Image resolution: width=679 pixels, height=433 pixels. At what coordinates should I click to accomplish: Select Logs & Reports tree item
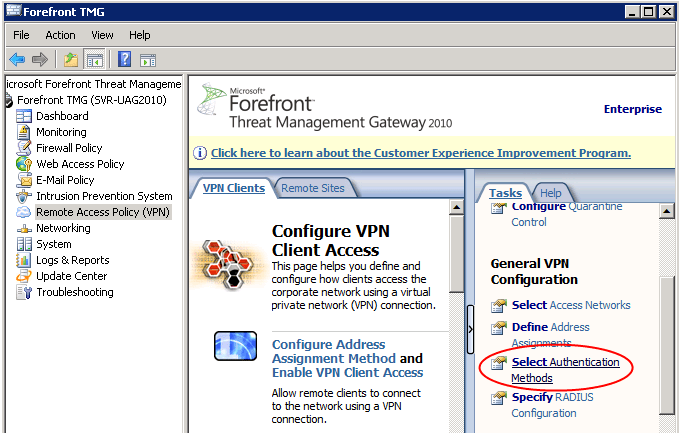[73, 260]
